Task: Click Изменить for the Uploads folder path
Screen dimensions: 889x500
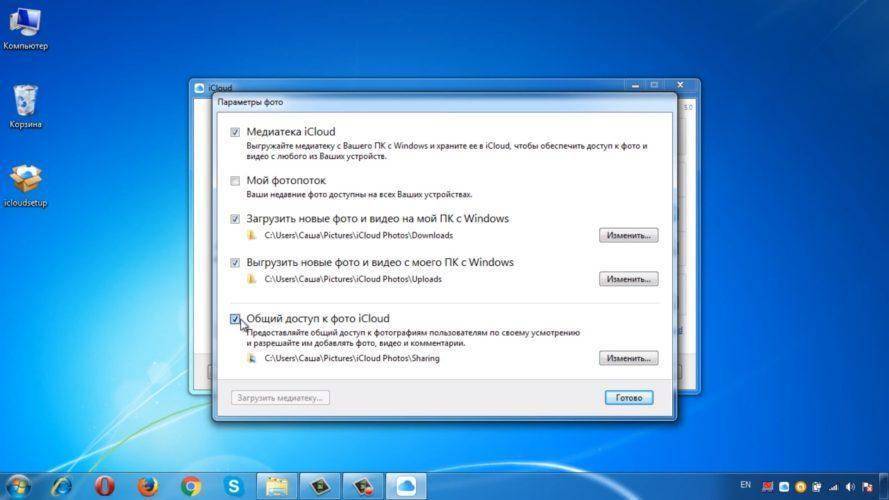Action: pyautogui.click(x=628, y=279)
